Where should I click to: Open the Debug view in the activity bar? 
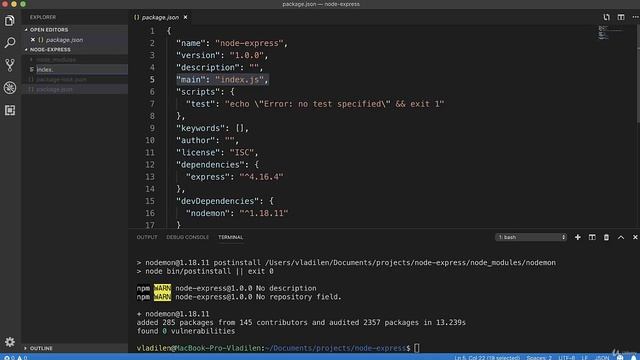tap(10, 87)
